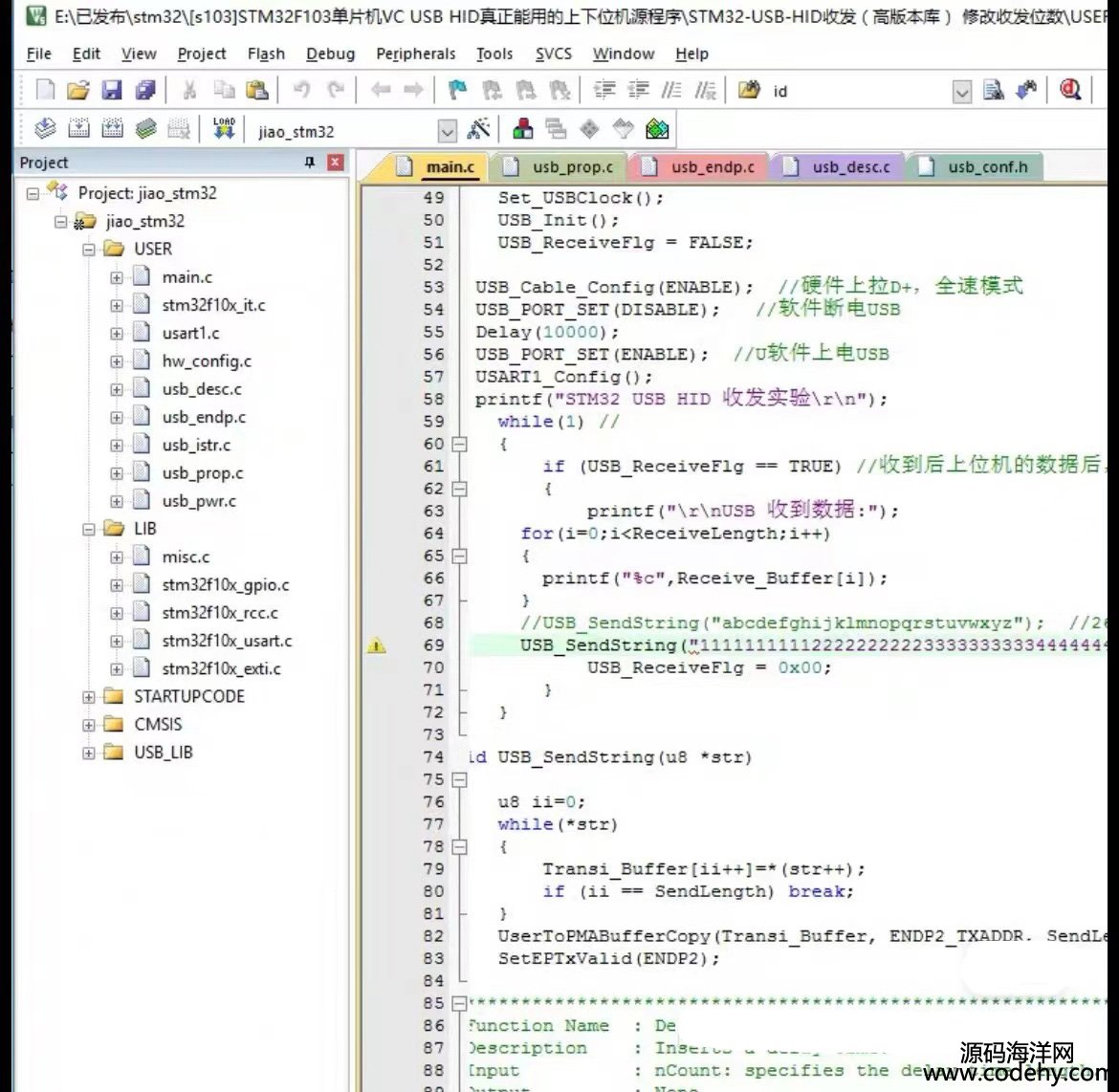Collapse fold of USB_SendString body at line 75
This screenshot has height=1092, width=1119.
[x=459, y=779]
